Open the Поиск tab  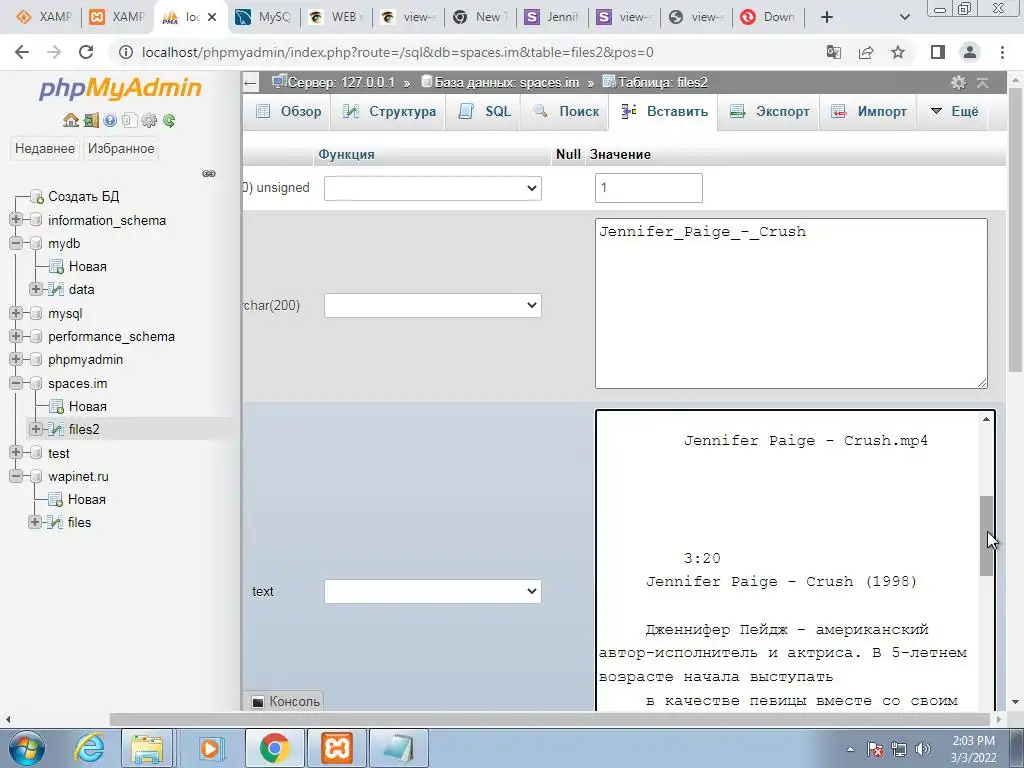click(x=566, y=112)
